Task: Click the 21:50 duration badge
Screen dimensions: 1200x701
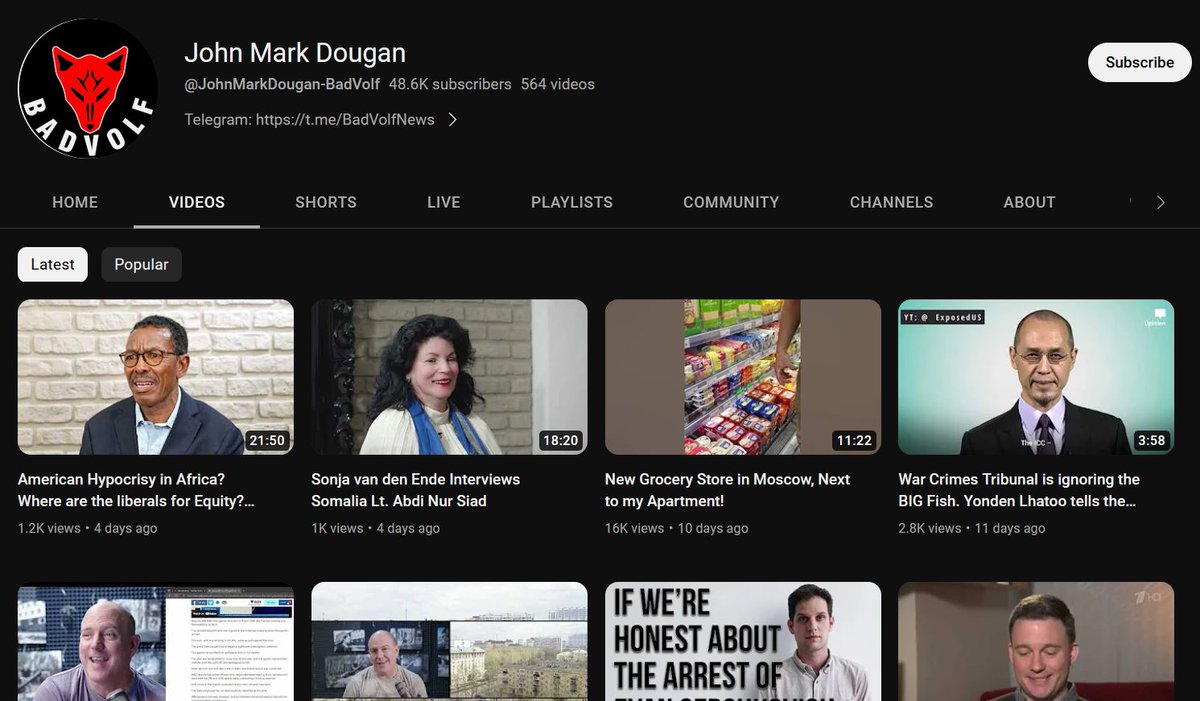Action: click(x=267, y=440)
